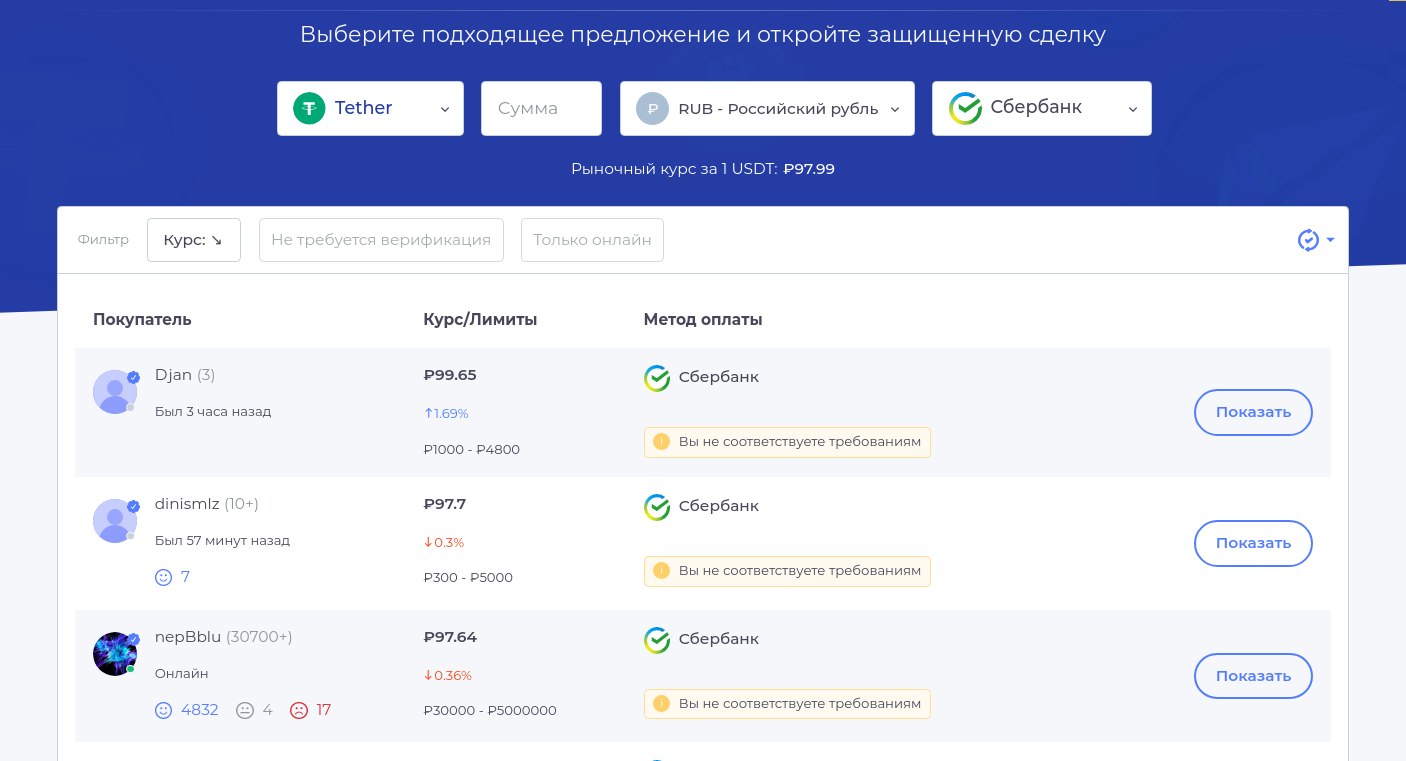Open the Tether currency dropdown
Image resolution: width=1406 pixels, height=761 pixels.
370,108
